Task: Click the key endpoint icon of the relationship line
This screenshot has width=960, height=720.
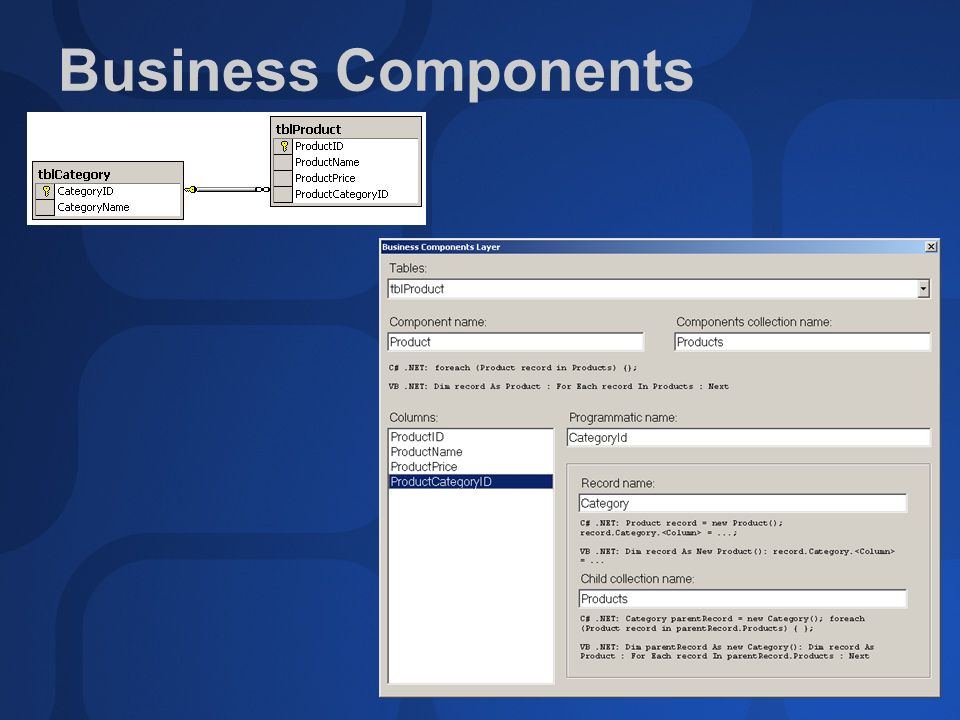Action: point(190,189)
